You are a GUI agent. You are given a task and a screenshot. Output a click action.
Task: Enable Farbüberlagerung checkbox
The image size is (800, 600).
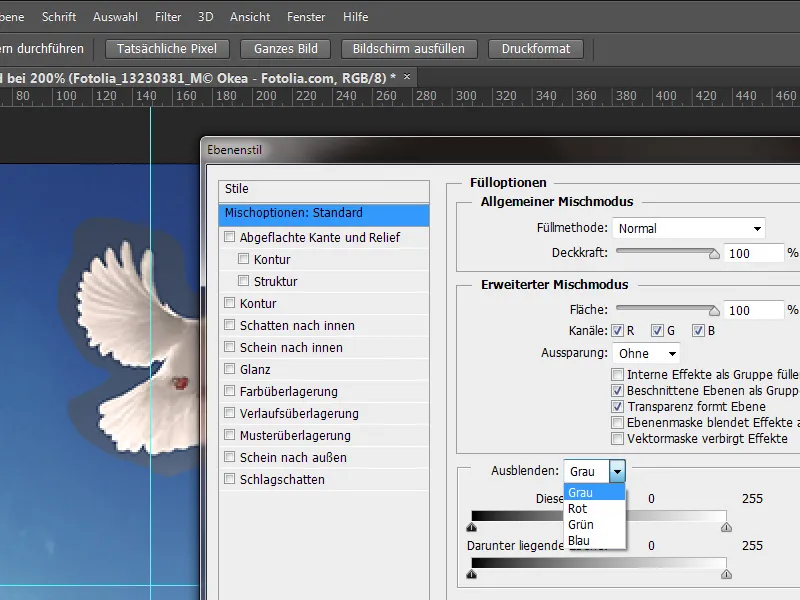coord(230,391)
